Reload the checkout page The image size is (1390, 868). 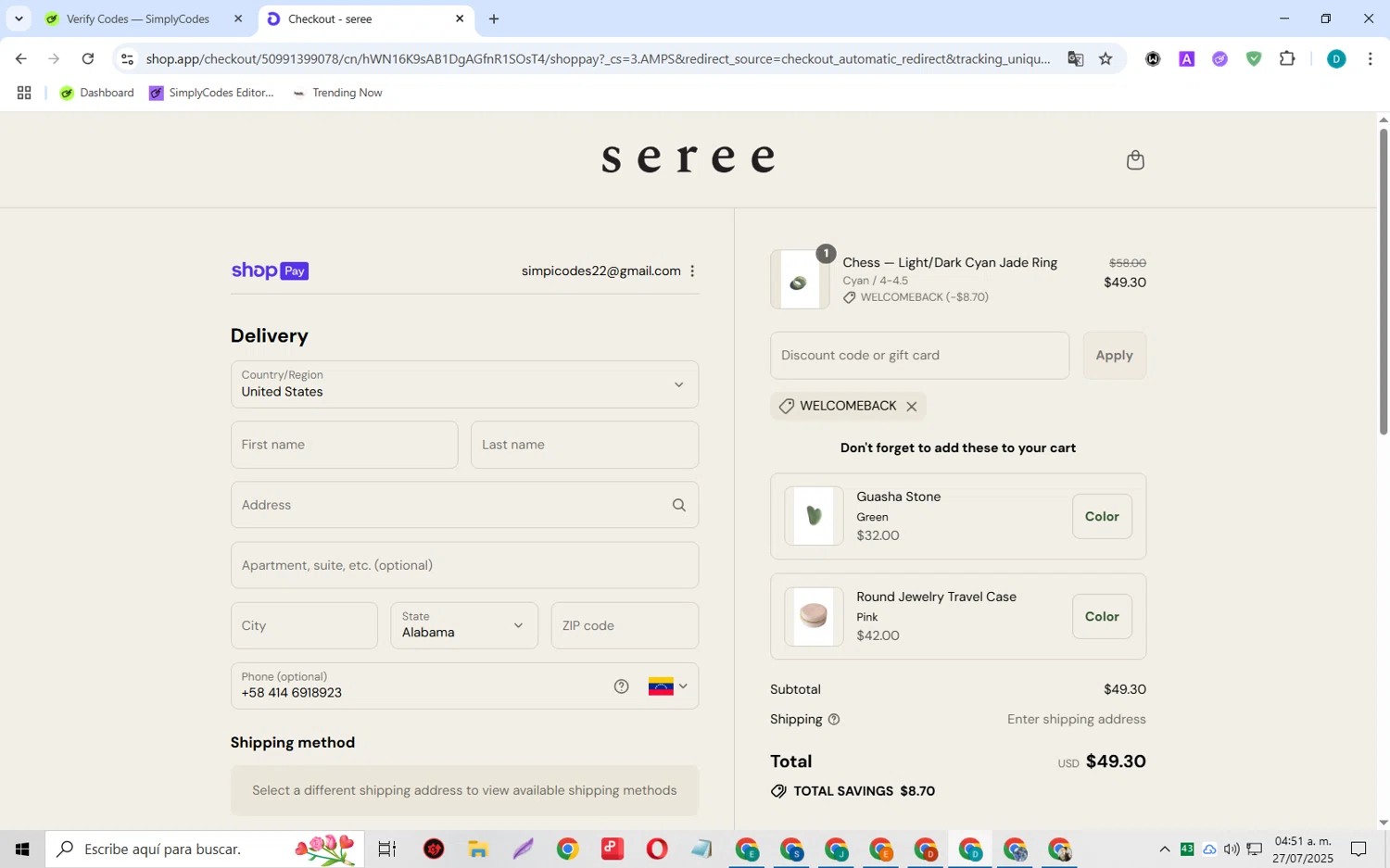pos(88,58)
